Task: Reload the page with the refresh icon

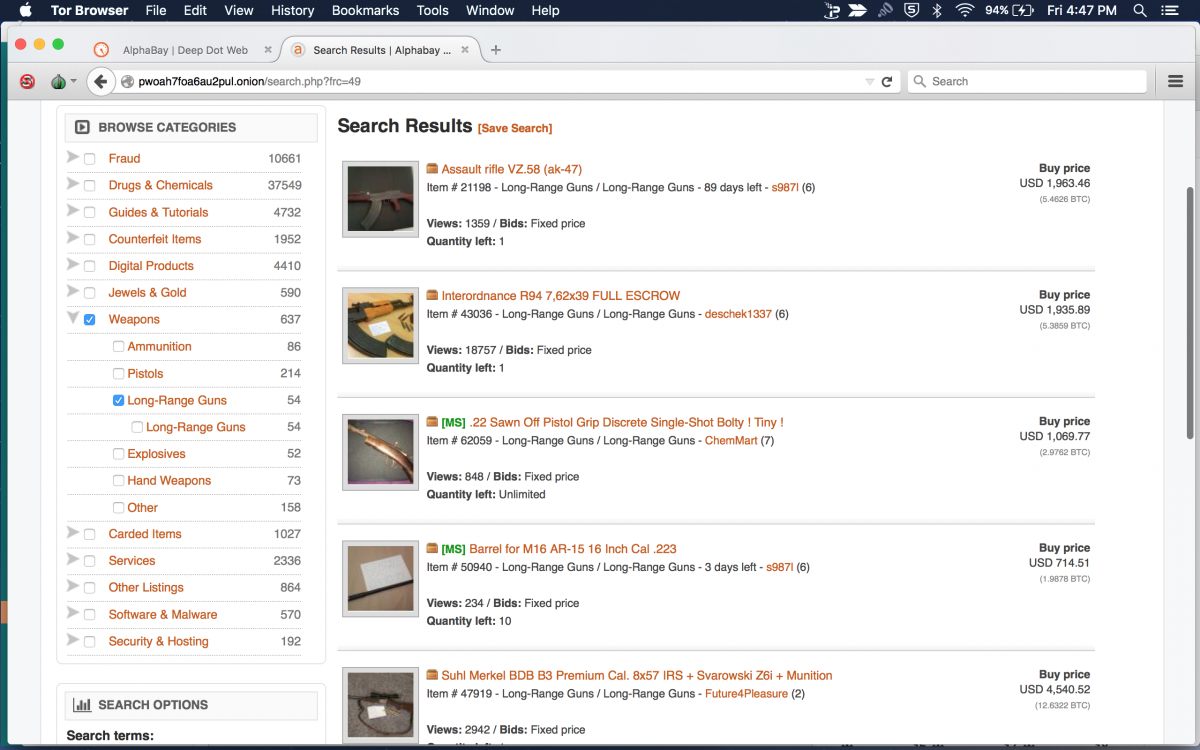Action: 886,82
